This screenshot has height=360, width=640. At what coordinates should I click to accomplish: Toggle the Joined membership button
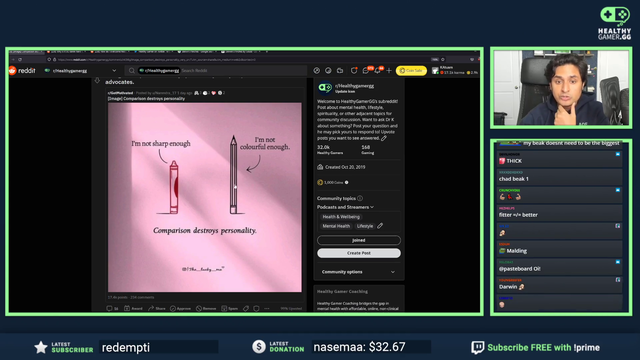coord(359,240)
